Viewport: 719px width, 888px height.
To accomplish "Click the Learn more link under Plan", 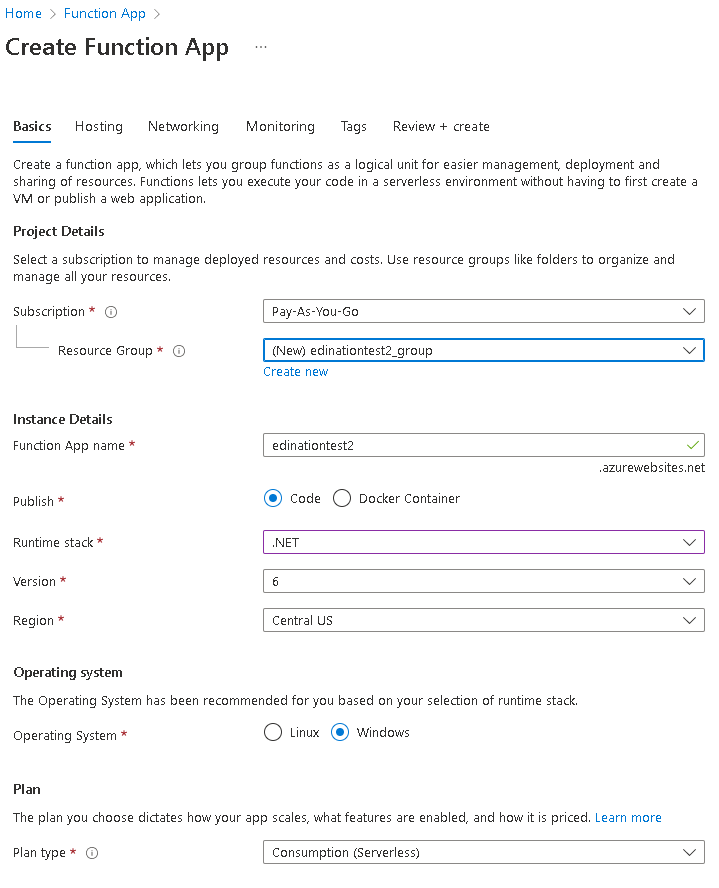I will pos(628,817).
